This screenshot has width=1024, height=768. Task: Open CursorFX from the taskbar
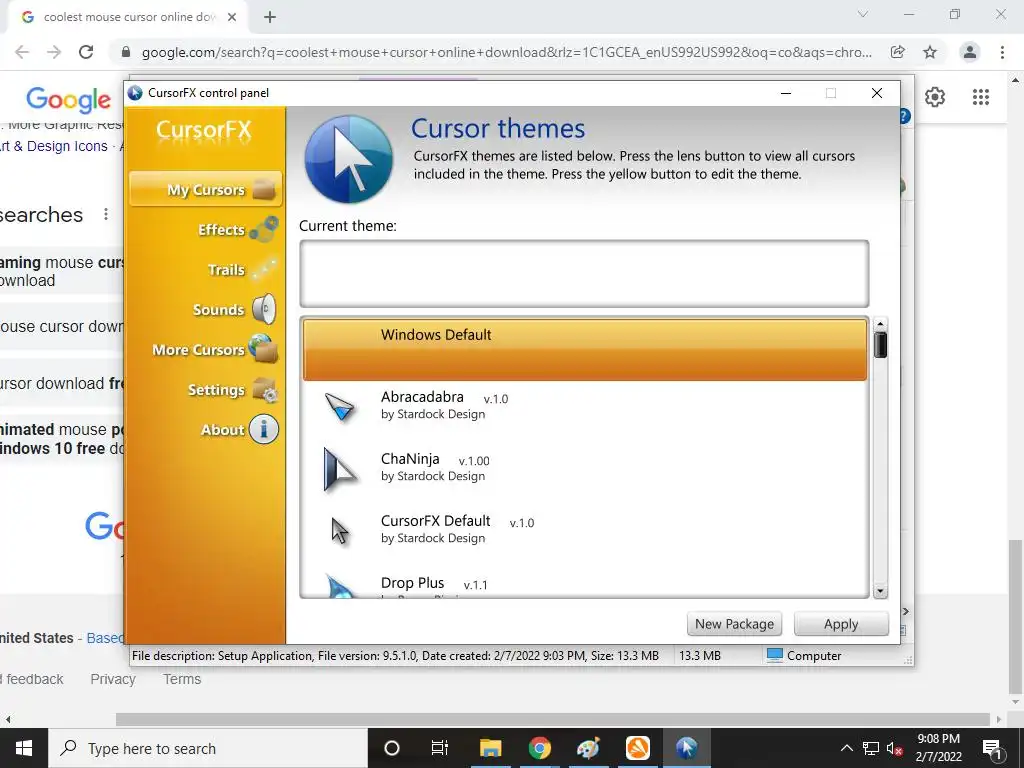[x=686, y=748]
